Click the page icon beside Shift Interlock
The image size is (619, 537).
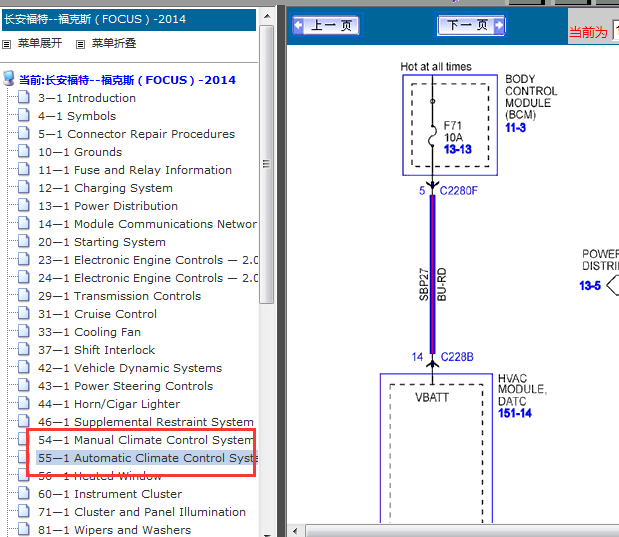click(x=24, y=349)
